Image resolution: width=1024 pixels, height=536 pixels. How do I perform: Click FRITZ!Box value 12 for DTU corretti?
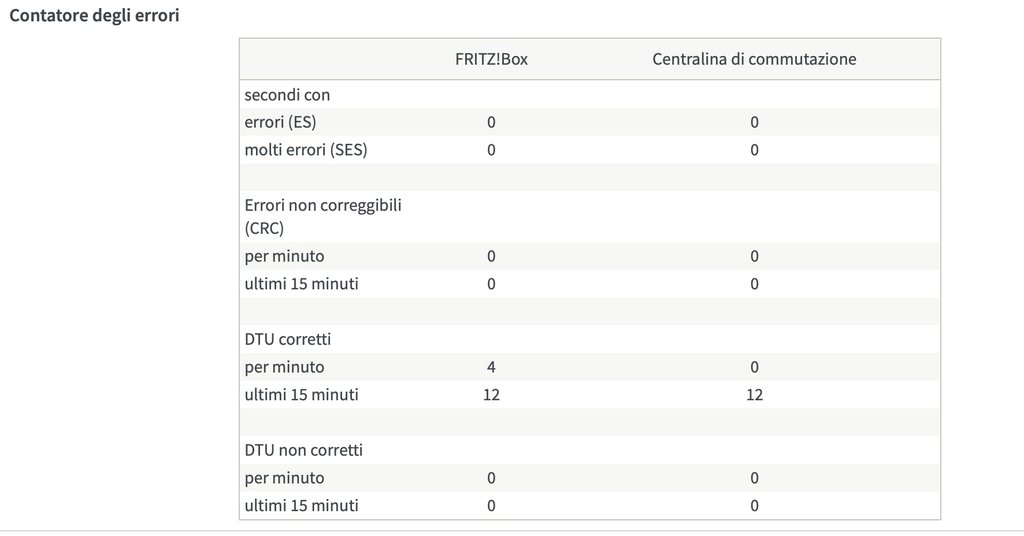click(491, 395)
